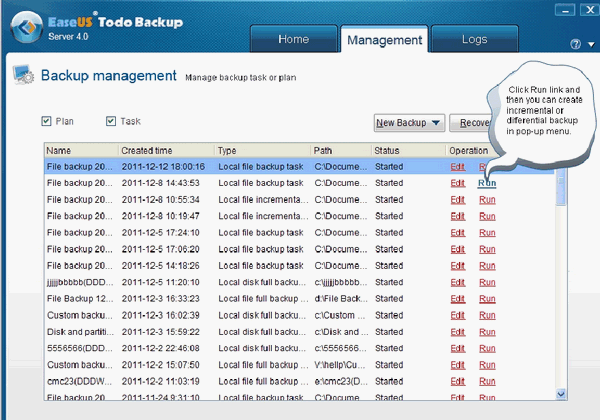Click Edit for the cmc23(DDDW... task
Screen dimensions: 600x420
(x=458, y=381)
